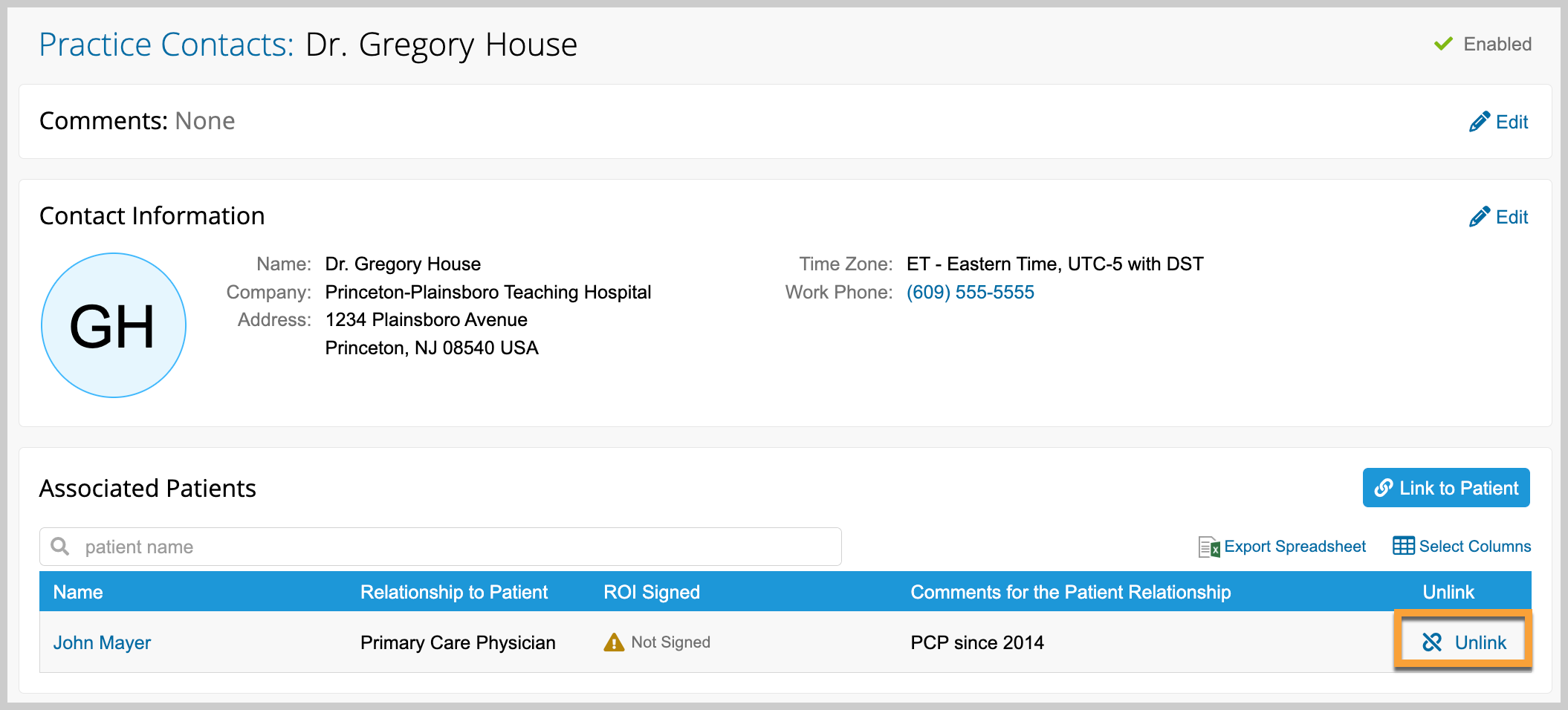Viewport: 1568px width, 710px height.
Task: Click the pencil icon beside Comments Edit
Action: [1479, 122]
